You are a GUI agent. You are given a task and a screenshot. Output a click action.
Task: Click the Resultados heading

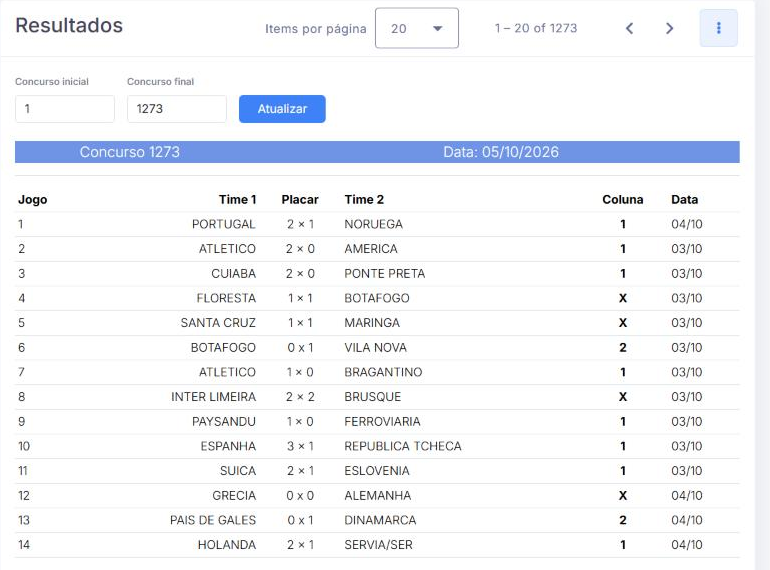pyautogui.click(x=69, y=26)
